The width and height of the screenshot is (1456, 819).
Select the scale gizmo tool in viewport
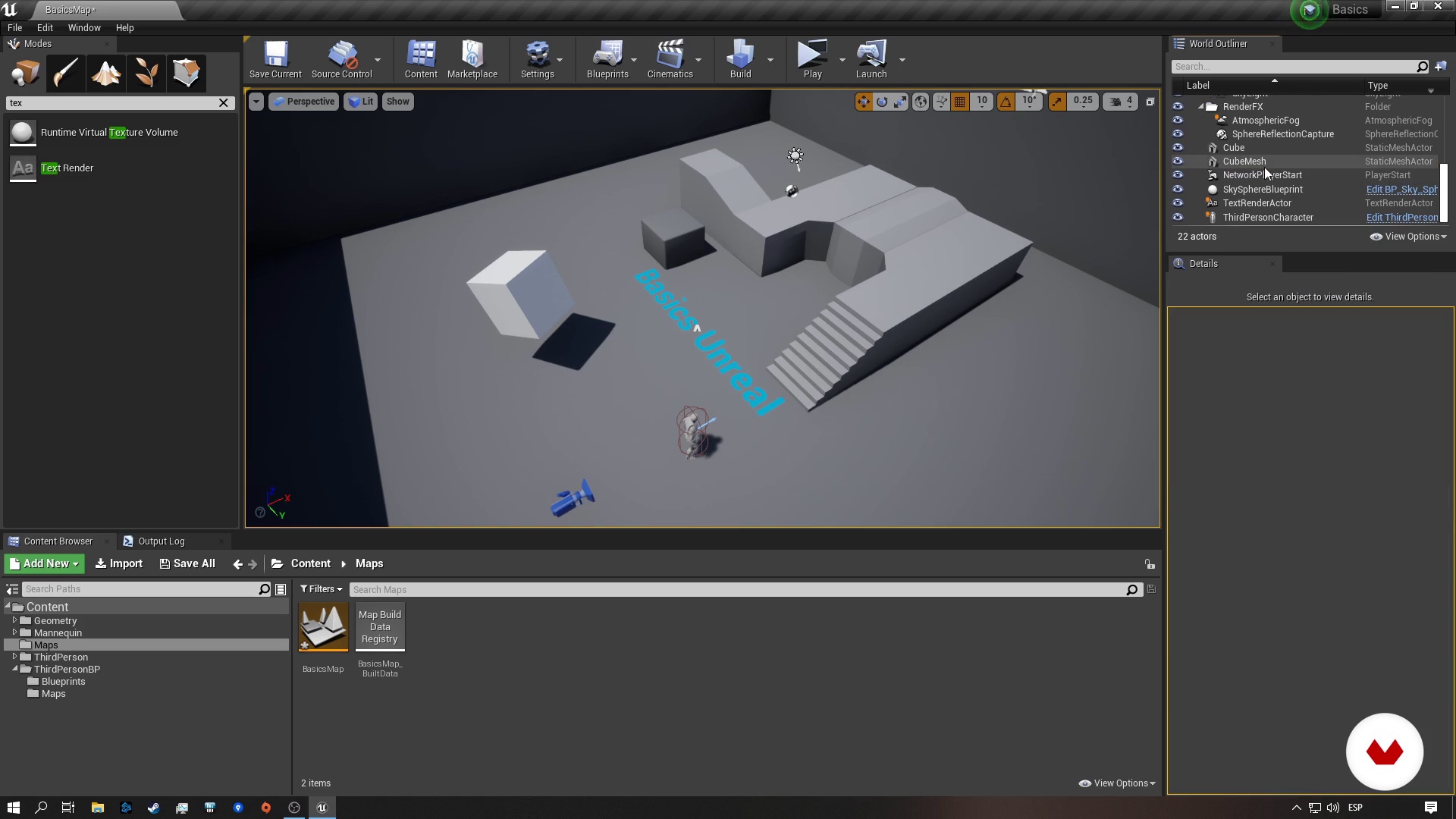[x=900, y=102]
